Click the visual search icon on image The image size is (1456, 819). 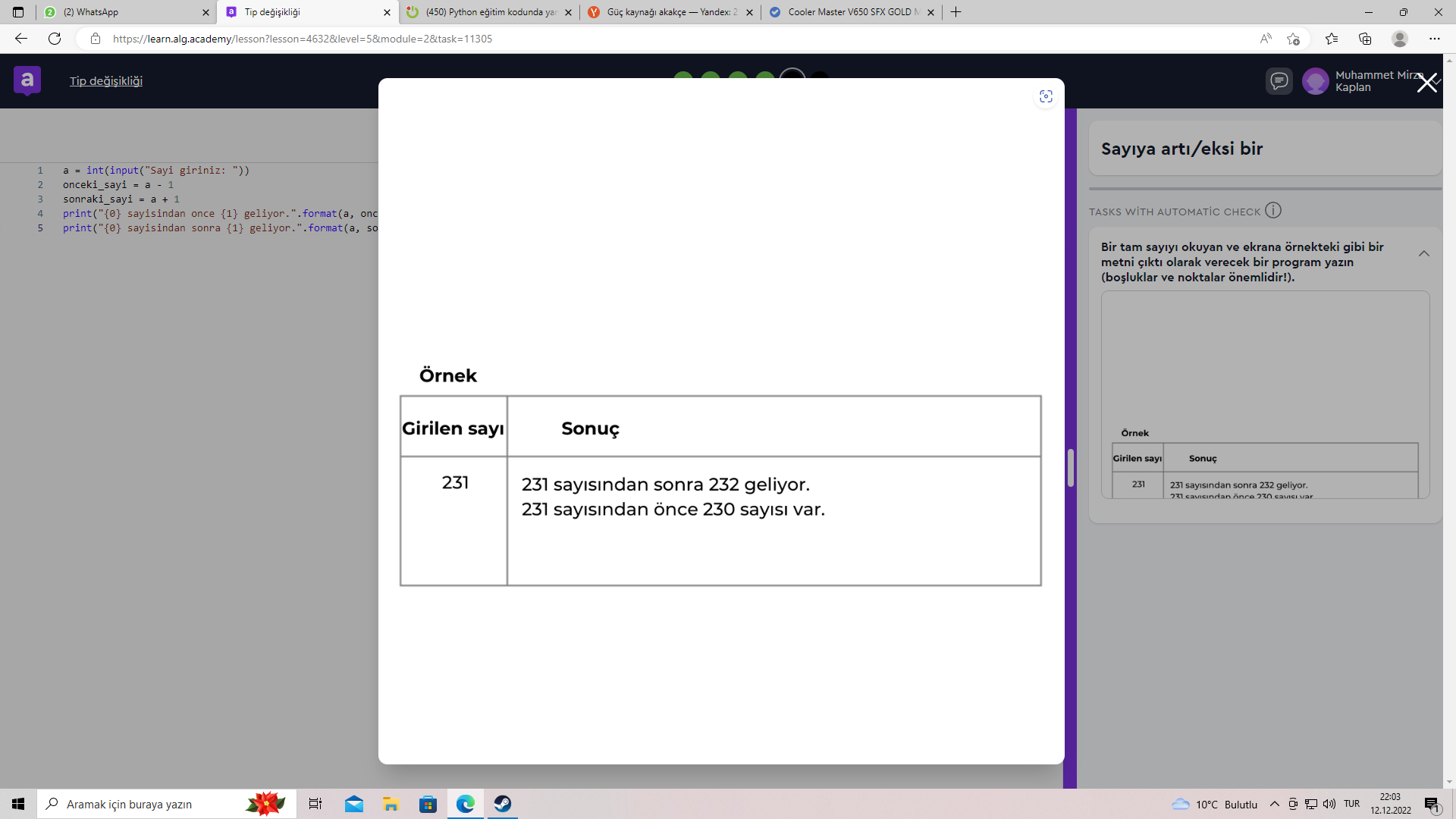(x=1046, y=96)
